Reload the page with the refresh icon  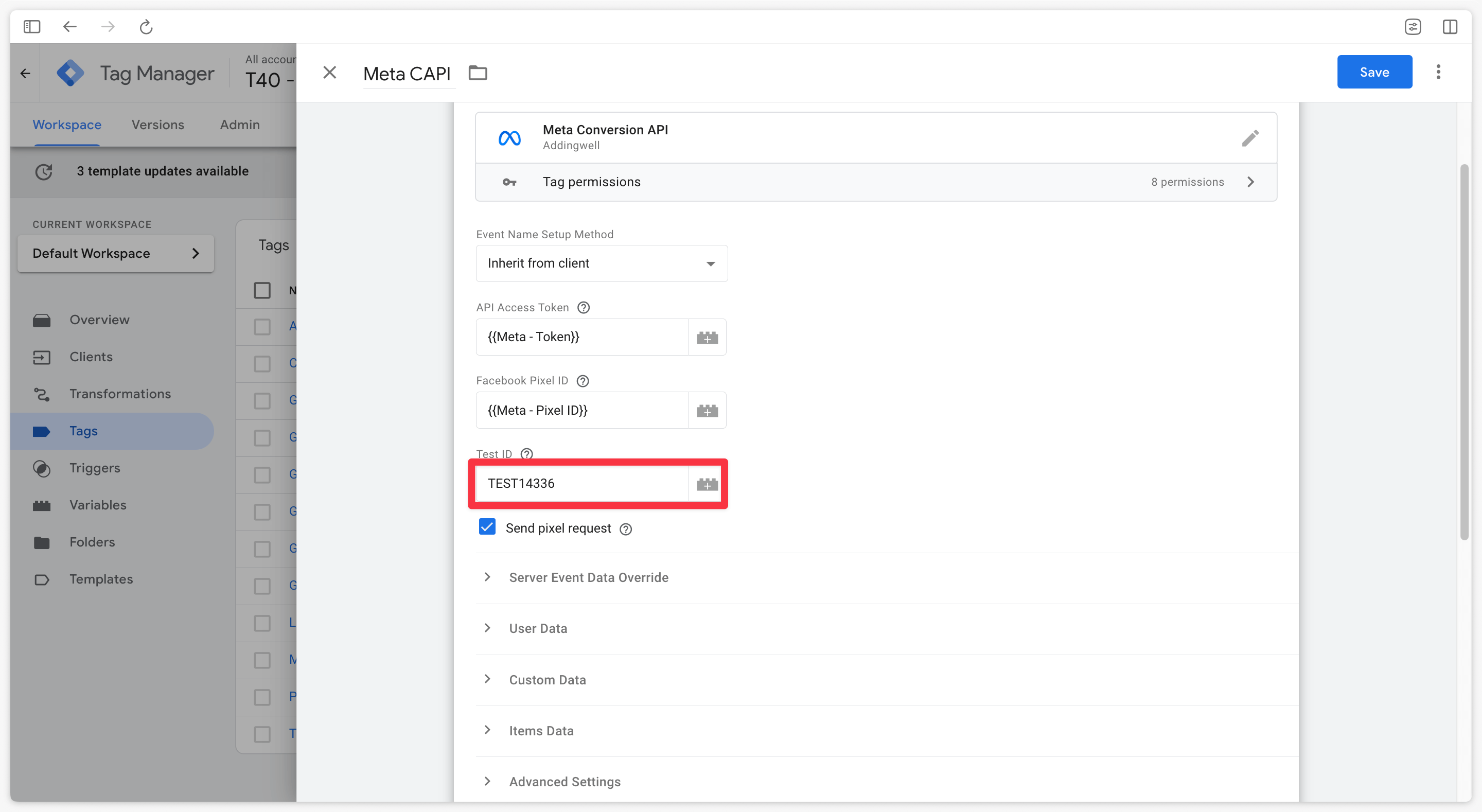146,26
